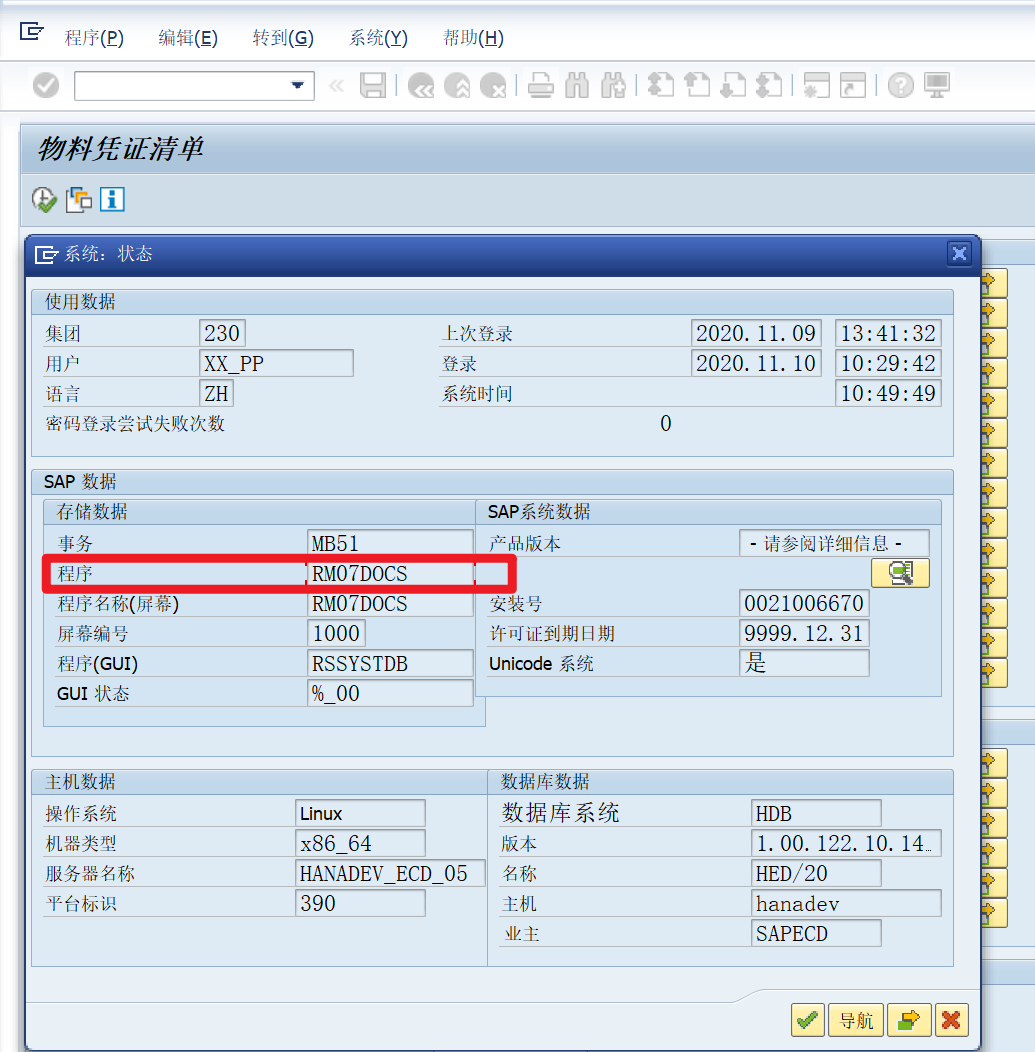Open the 帮助(H) menu
Viewport: 1035px width, 1052px height.
point(472,37)
